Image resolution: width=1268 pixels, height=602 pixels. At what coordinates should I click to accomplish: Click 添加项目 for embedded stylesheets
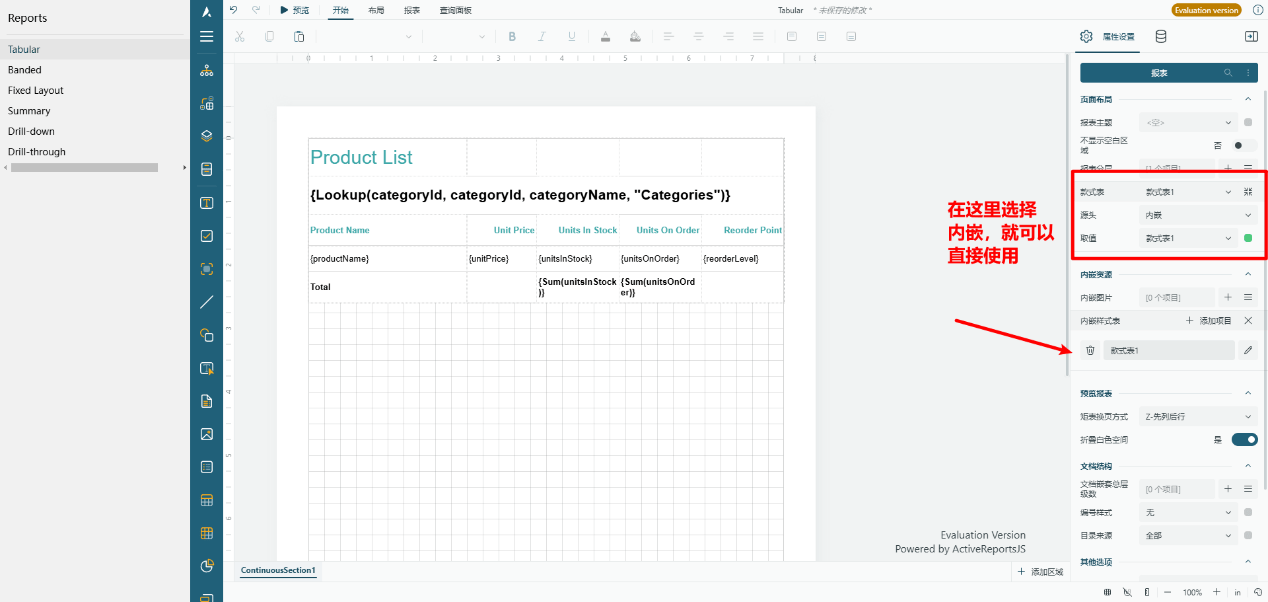[x=1208, y=320]
